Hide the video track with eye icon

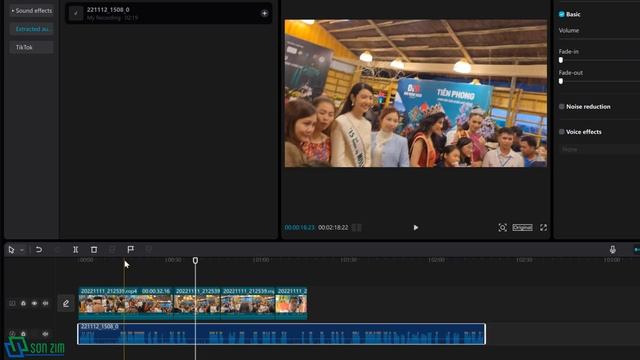pyautogui.click(x=34, y=303)
